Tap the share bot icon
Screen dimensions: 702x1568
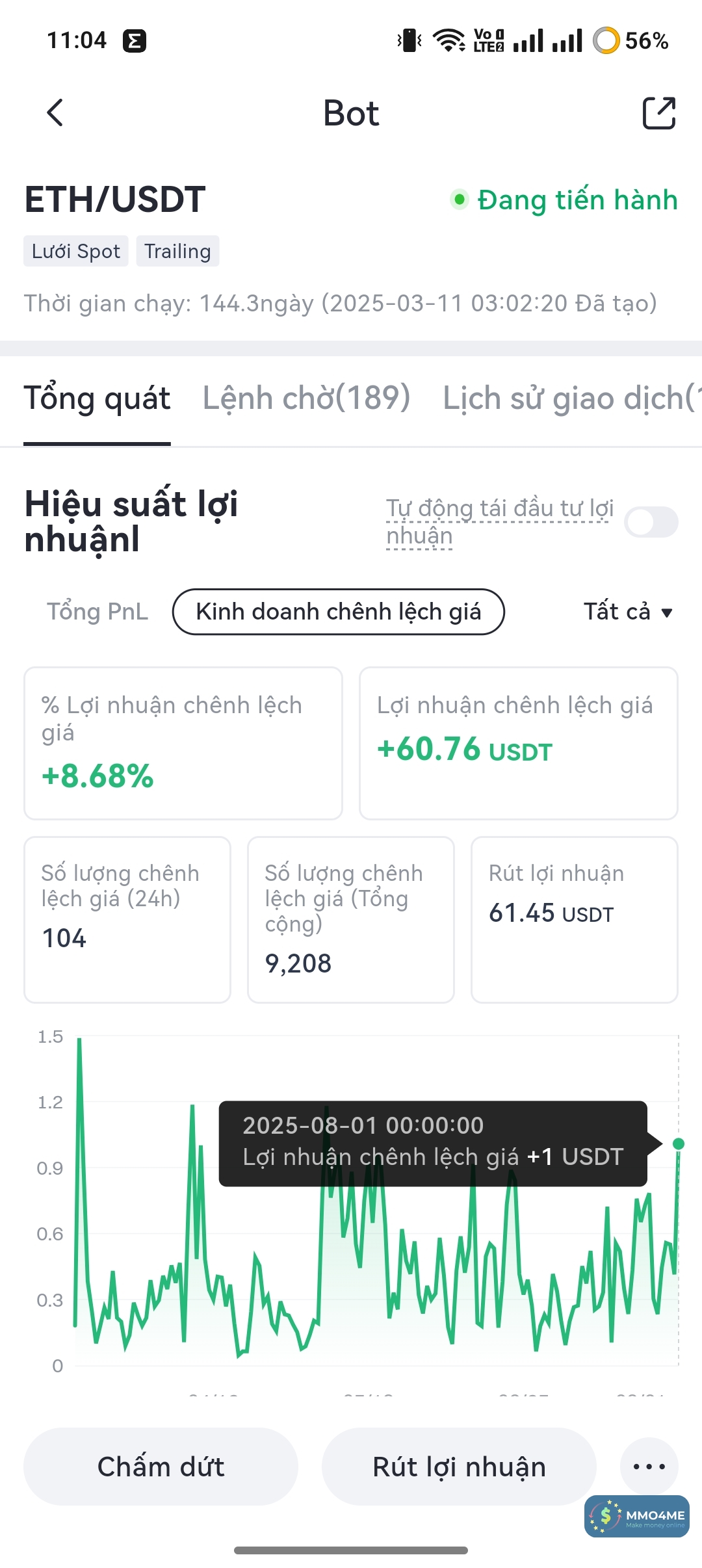(658, 113)
